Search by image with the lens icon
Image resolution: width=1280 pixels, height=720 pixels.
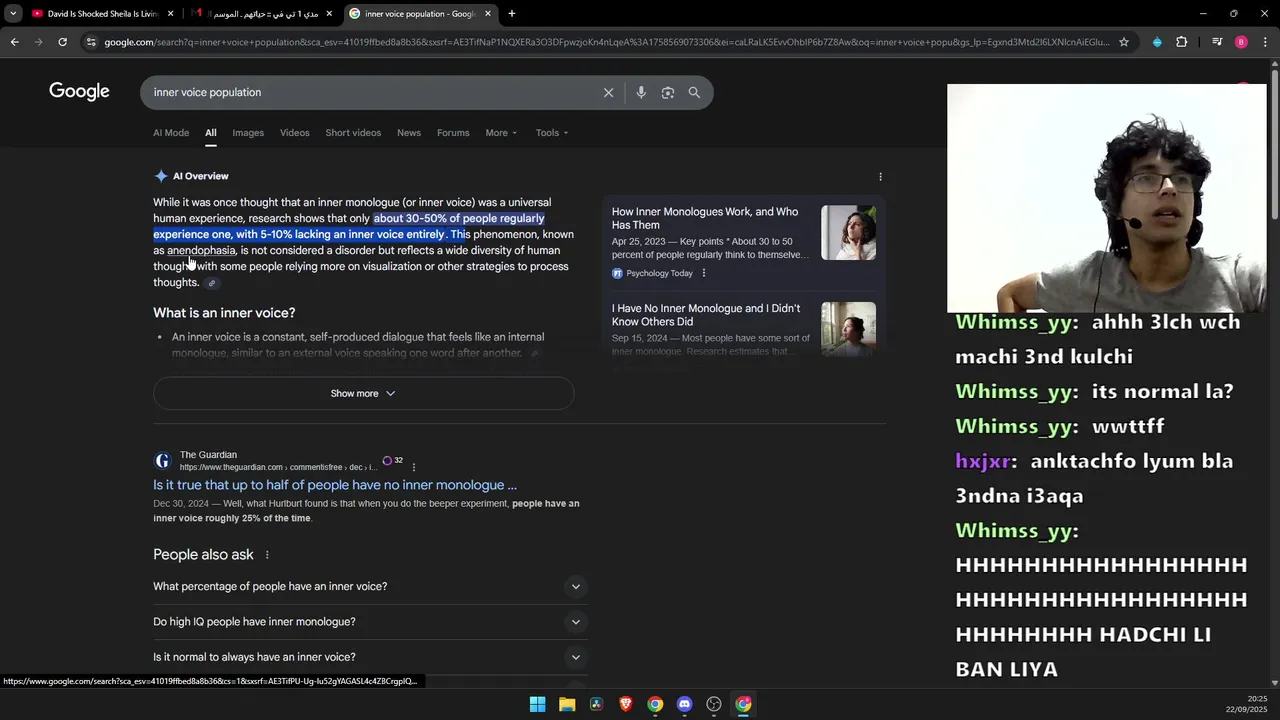(668, 92)
